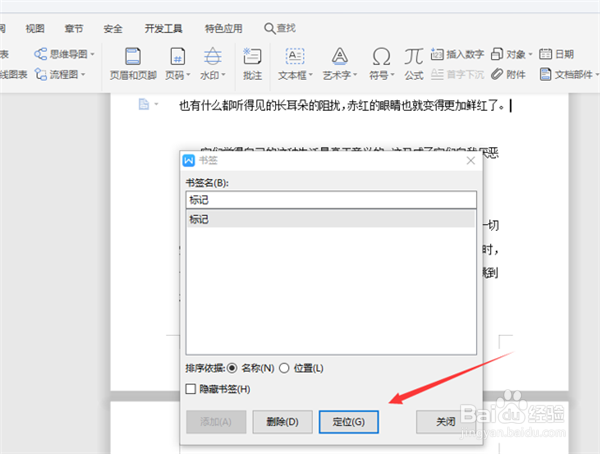Viewport: 600px width, 454px height.
Task: Select the 位置(L) sort radio button
Action: pyautogui.click(x=284, y=368)
